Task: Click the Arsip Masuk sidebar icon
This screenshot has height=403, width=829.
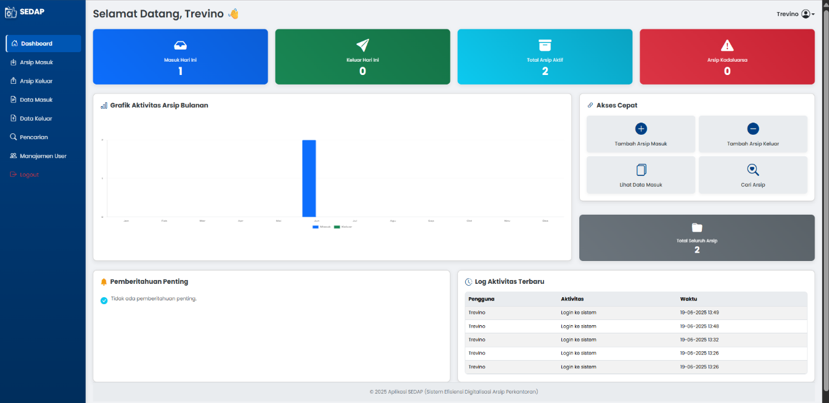Action: 14,62
